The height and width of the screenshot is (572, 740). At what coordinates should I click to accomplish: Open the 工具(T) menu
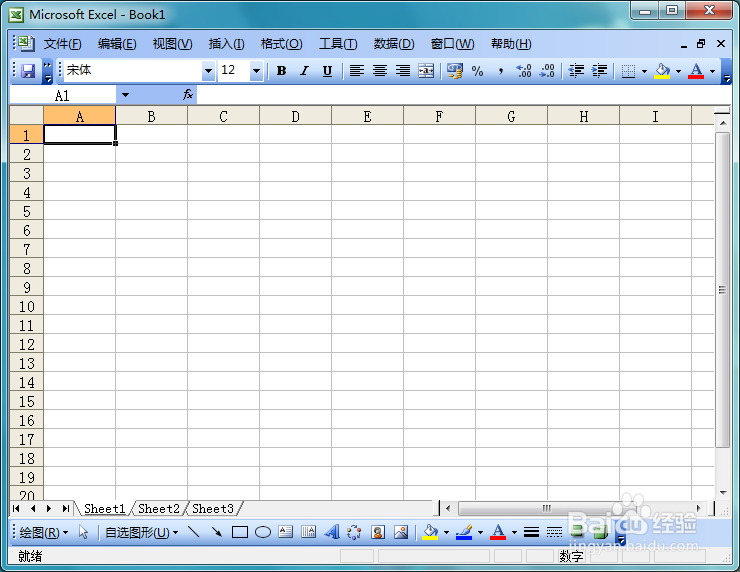coord(338,44)
